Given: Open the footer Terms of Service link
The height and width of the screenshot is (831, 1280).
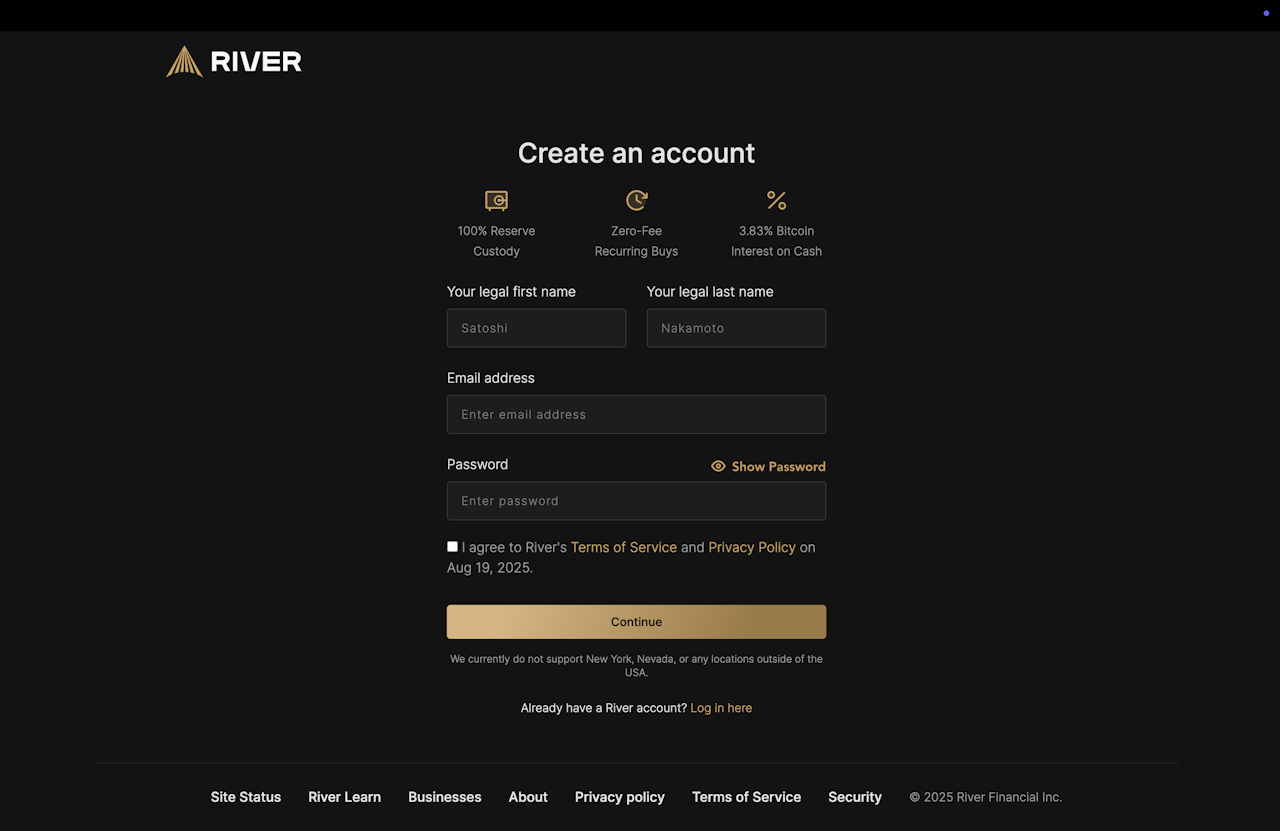Looking at the screenshot, I should [x=746, y=797].
